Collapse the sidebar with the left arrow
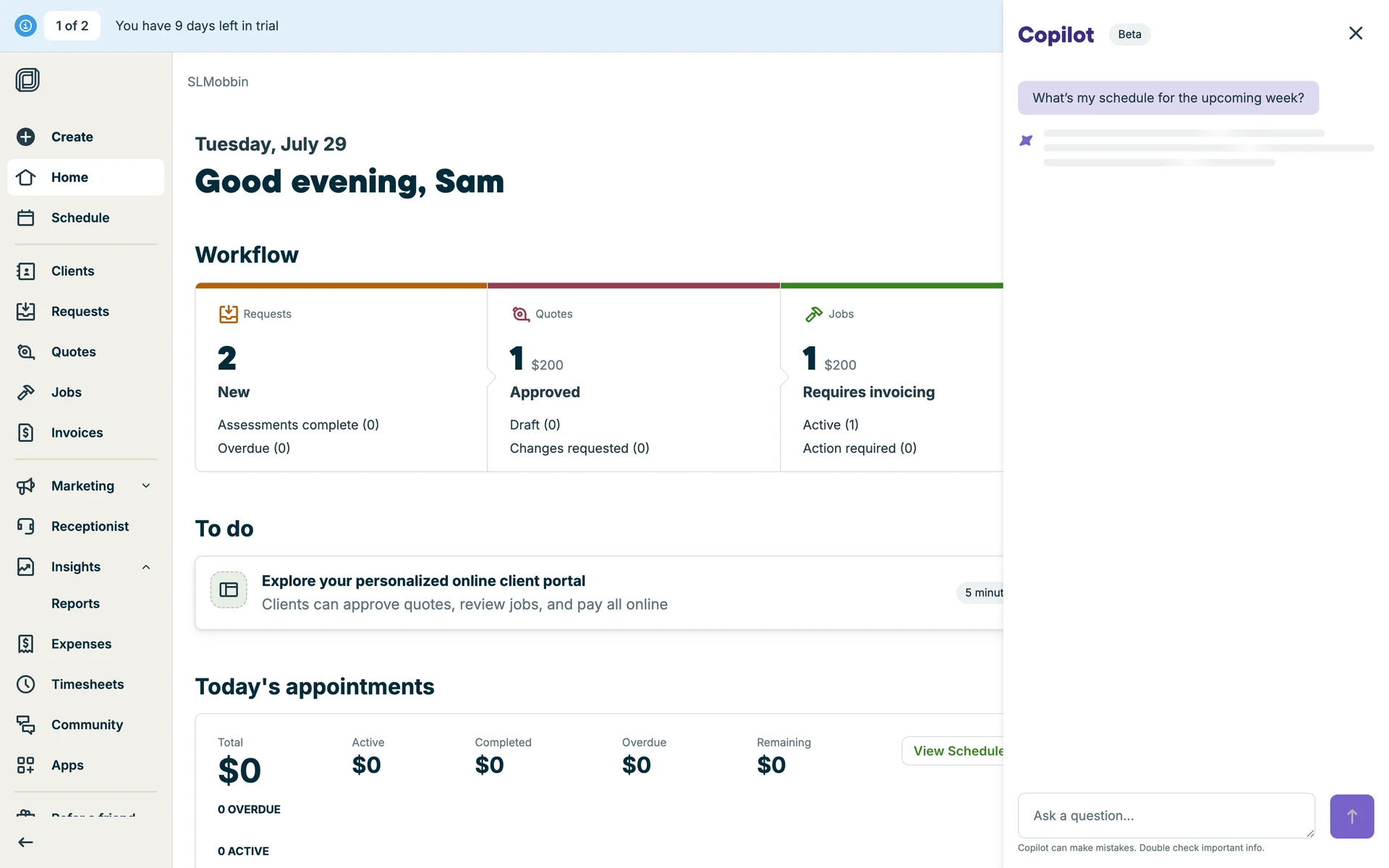 (26, 842)
